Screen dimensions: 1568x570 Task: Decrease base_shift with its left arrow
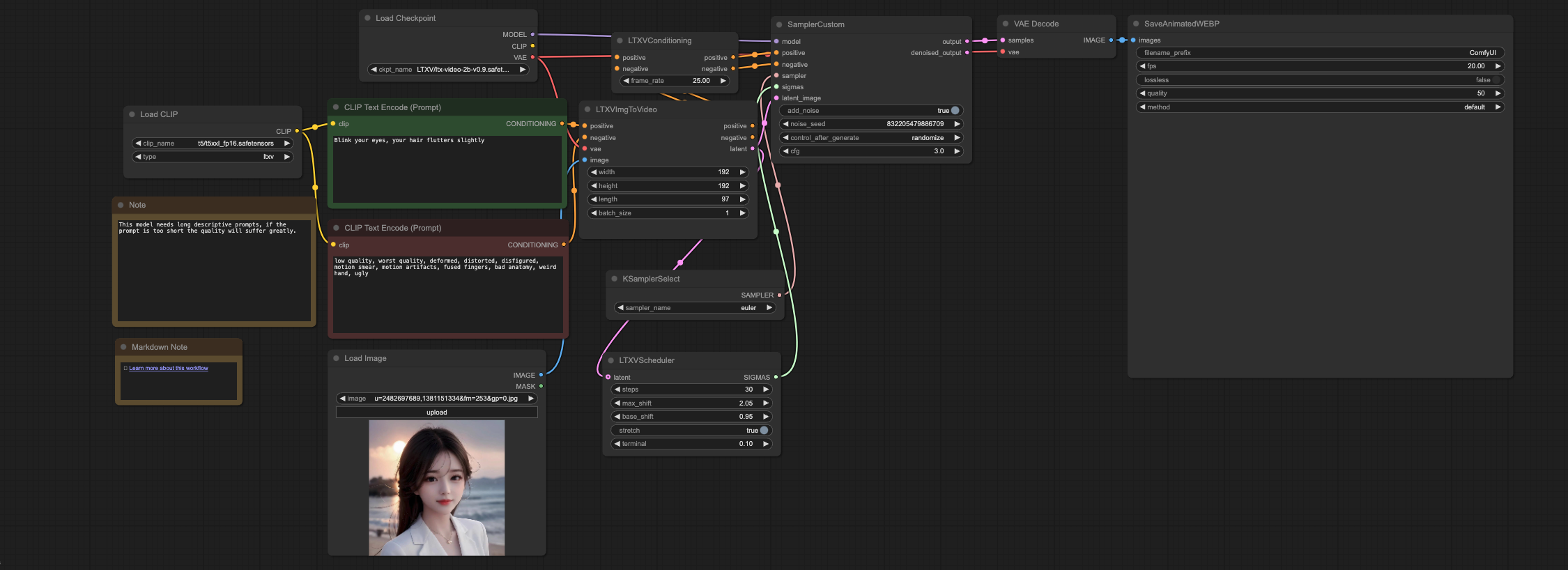tap(617, 417)
